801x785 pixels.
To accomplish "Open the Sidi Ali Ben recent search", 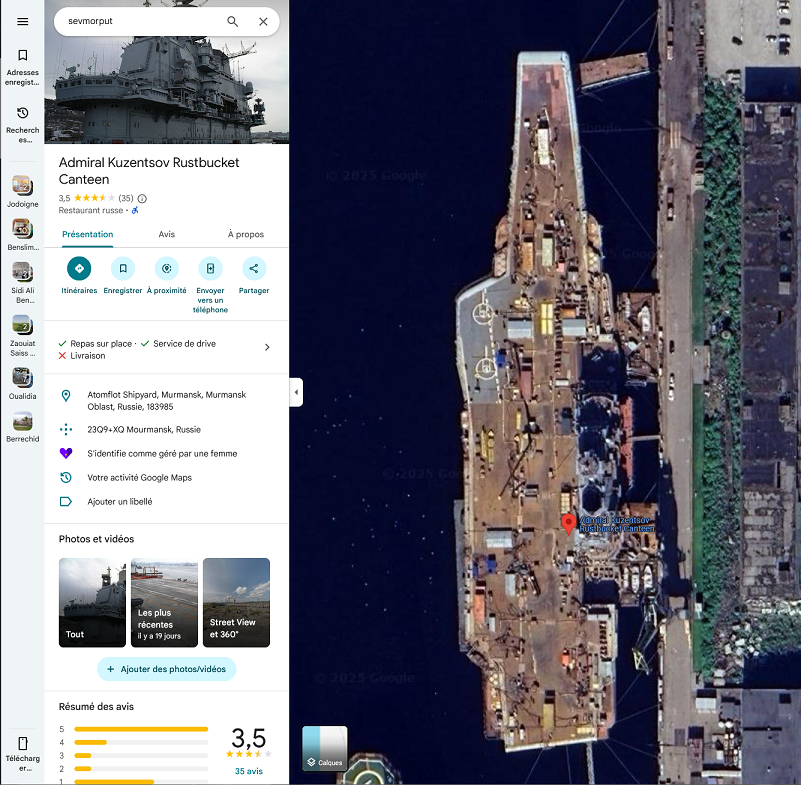I will (x=22, y=282).
